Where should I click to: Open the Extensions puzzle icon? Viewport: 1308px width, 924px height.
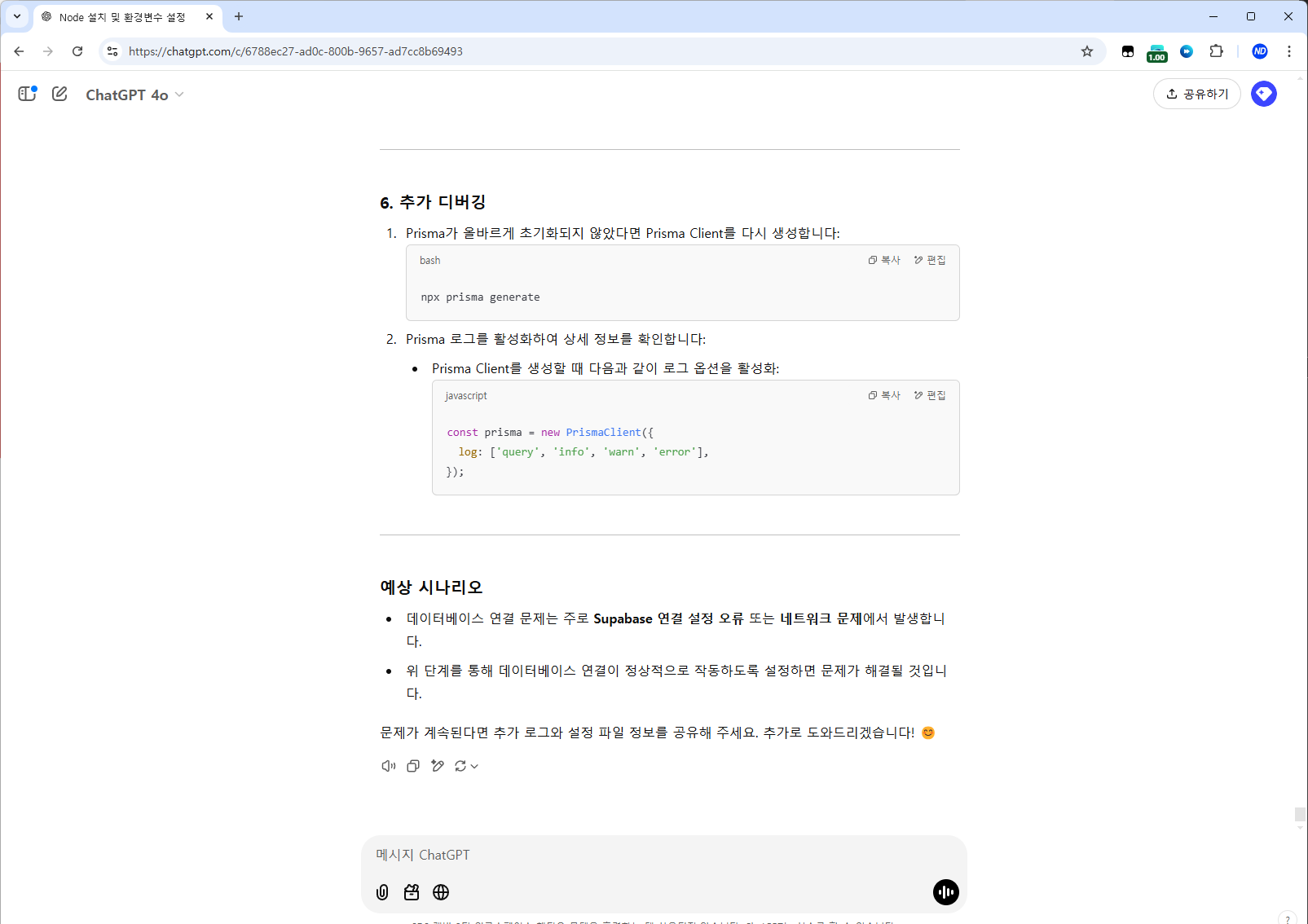(x=1216, y=51)
